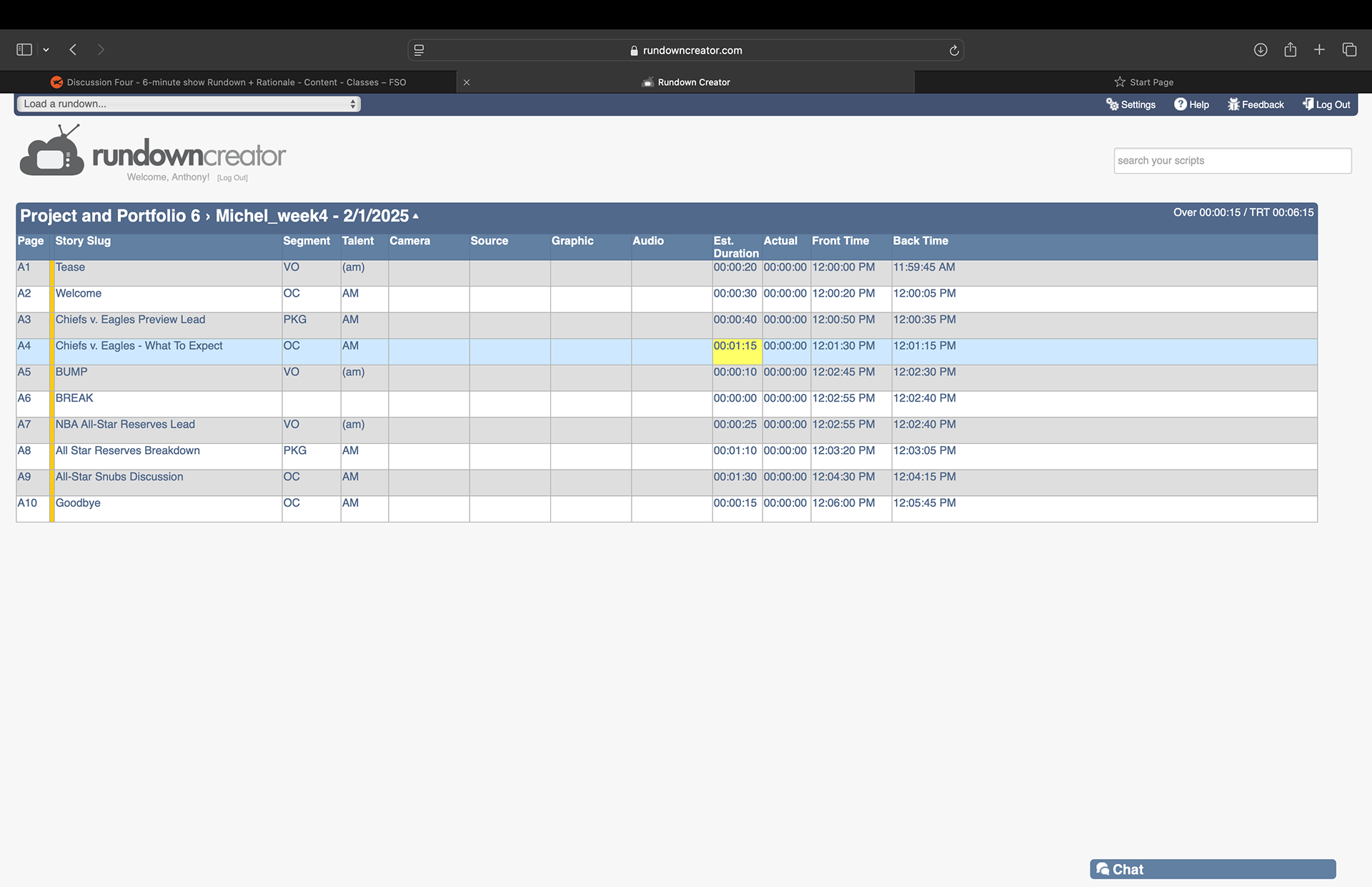This screenshot has height=887, width=1372.
Task: Open the browser downloads icon
Action: tap(1261, 49)
